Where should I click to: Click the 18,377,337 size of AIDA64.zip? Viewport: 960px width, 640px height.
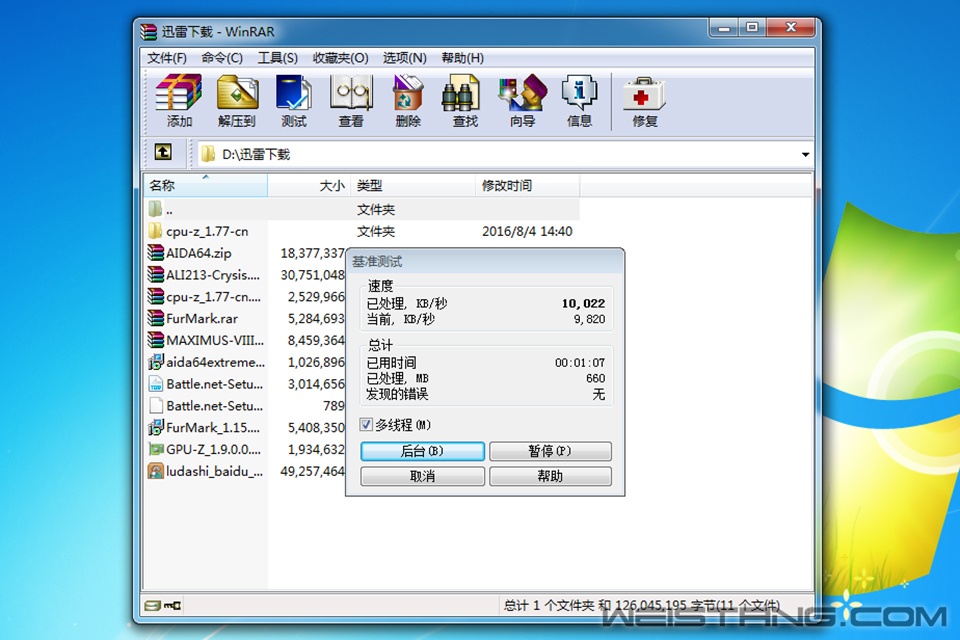312,253
